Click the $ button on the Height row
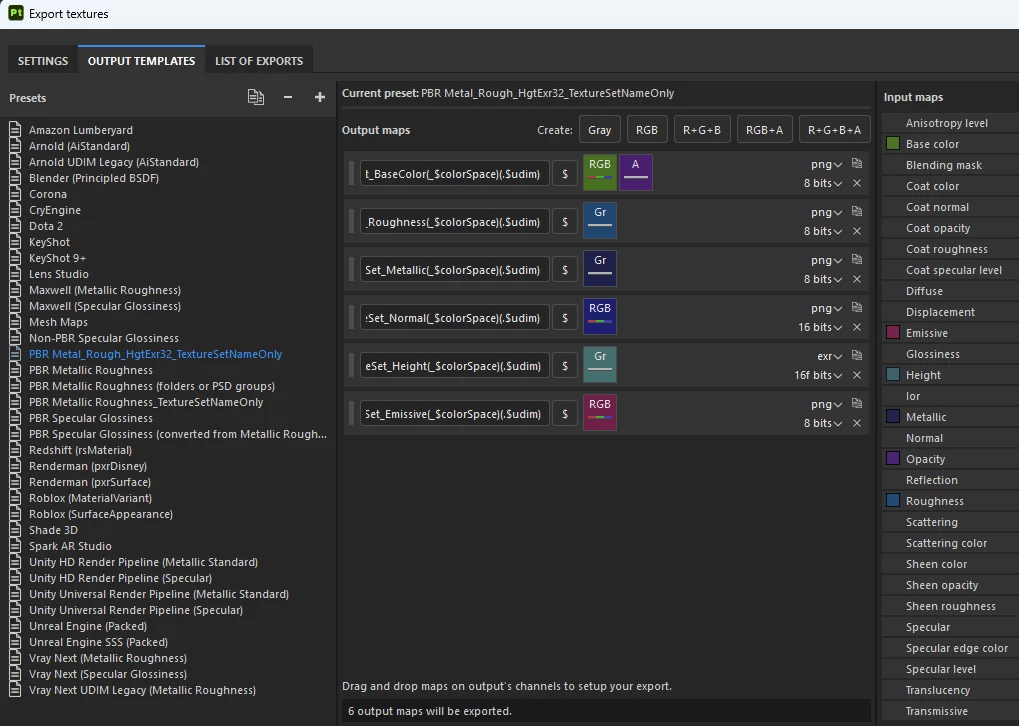 pos(565,366)
